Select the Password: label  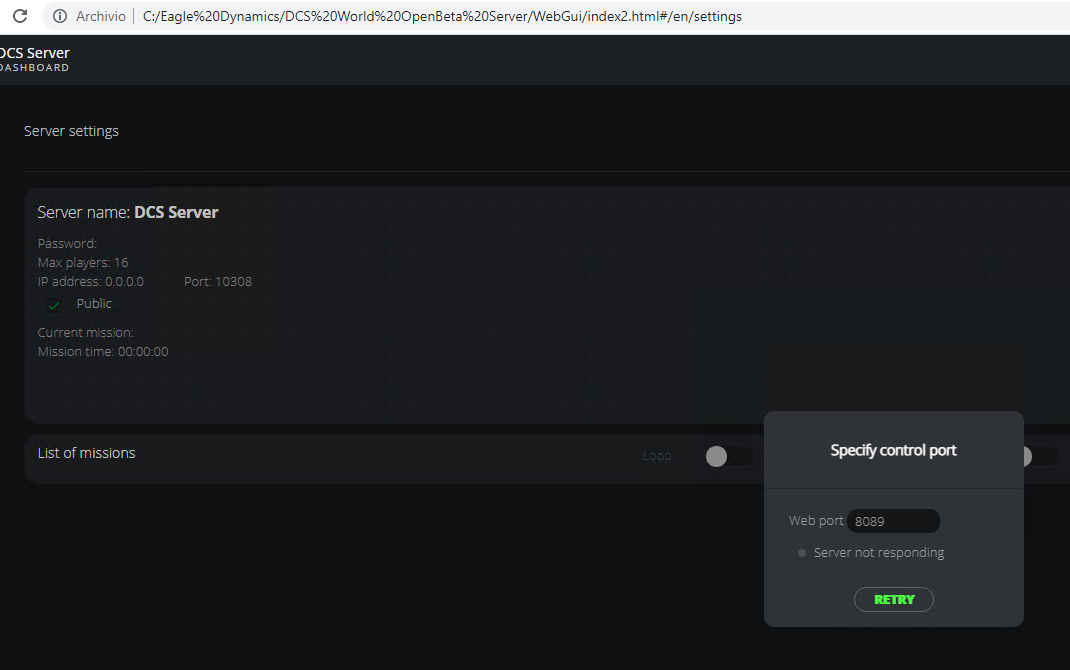tap(67, 244)
